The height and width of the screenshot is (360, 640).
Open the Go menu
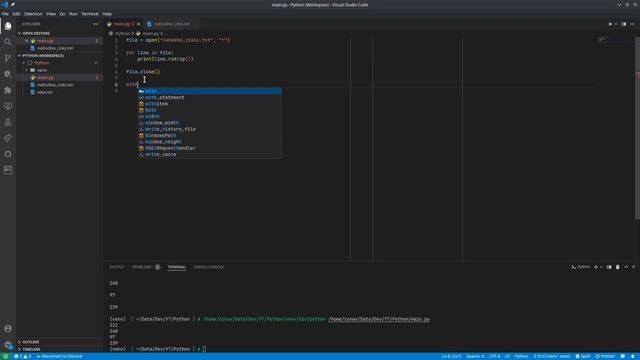[x=62, y=14]
